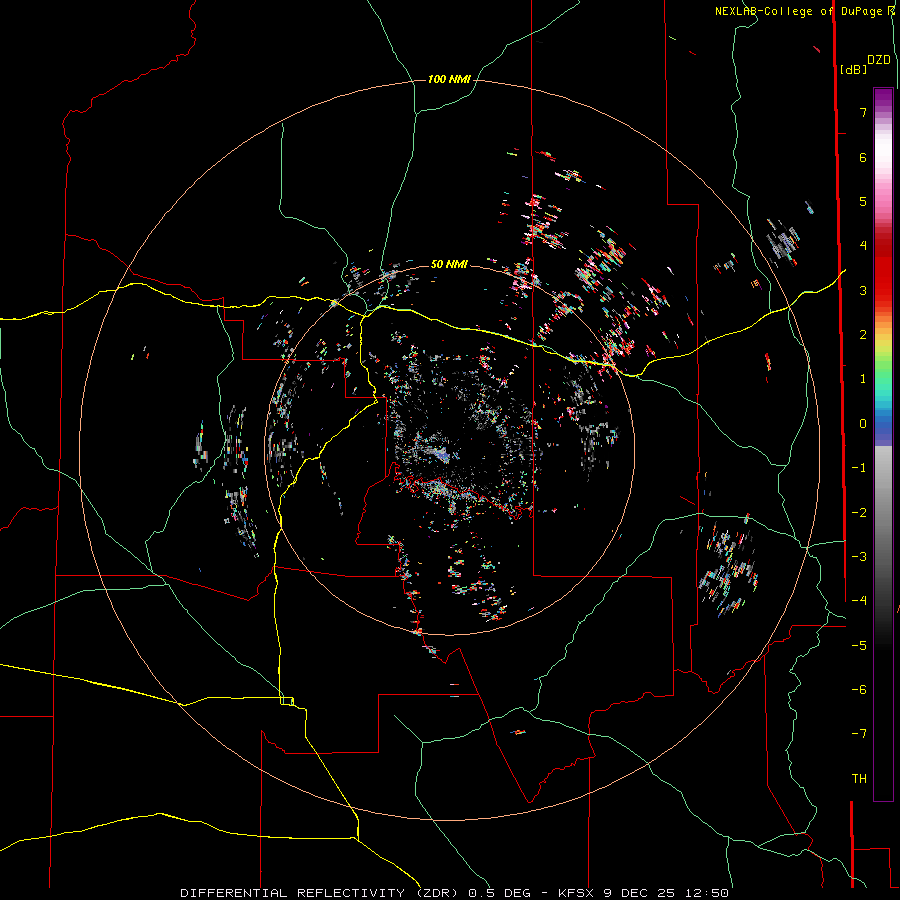Click the DZD legend title
Viewport: 900px width, 900px height.
point(879,60)
